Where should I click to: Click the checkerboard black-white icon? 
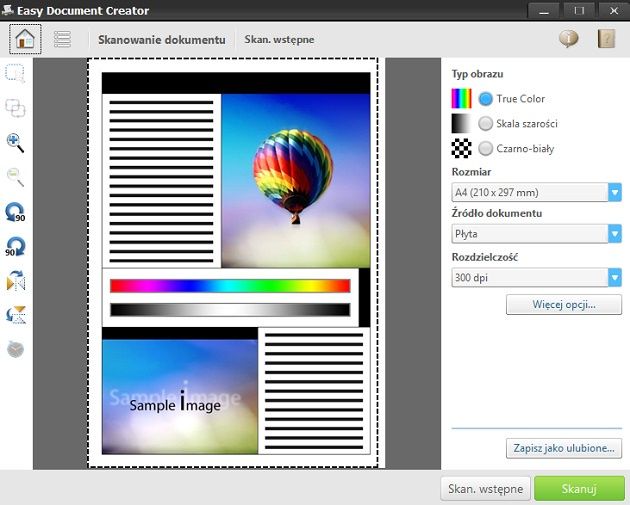(461, 148)
